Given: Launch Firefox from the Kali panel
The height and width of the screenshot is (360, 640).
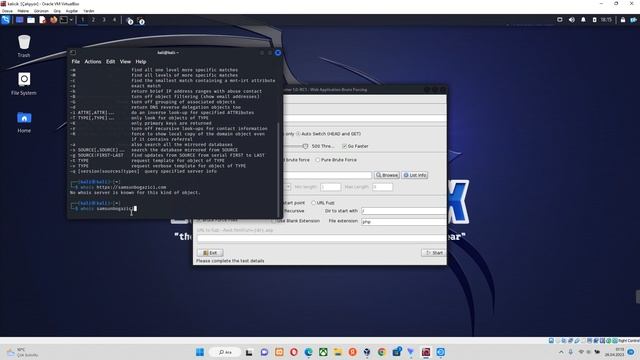Looking at the screenshot, I should (53, 20).
